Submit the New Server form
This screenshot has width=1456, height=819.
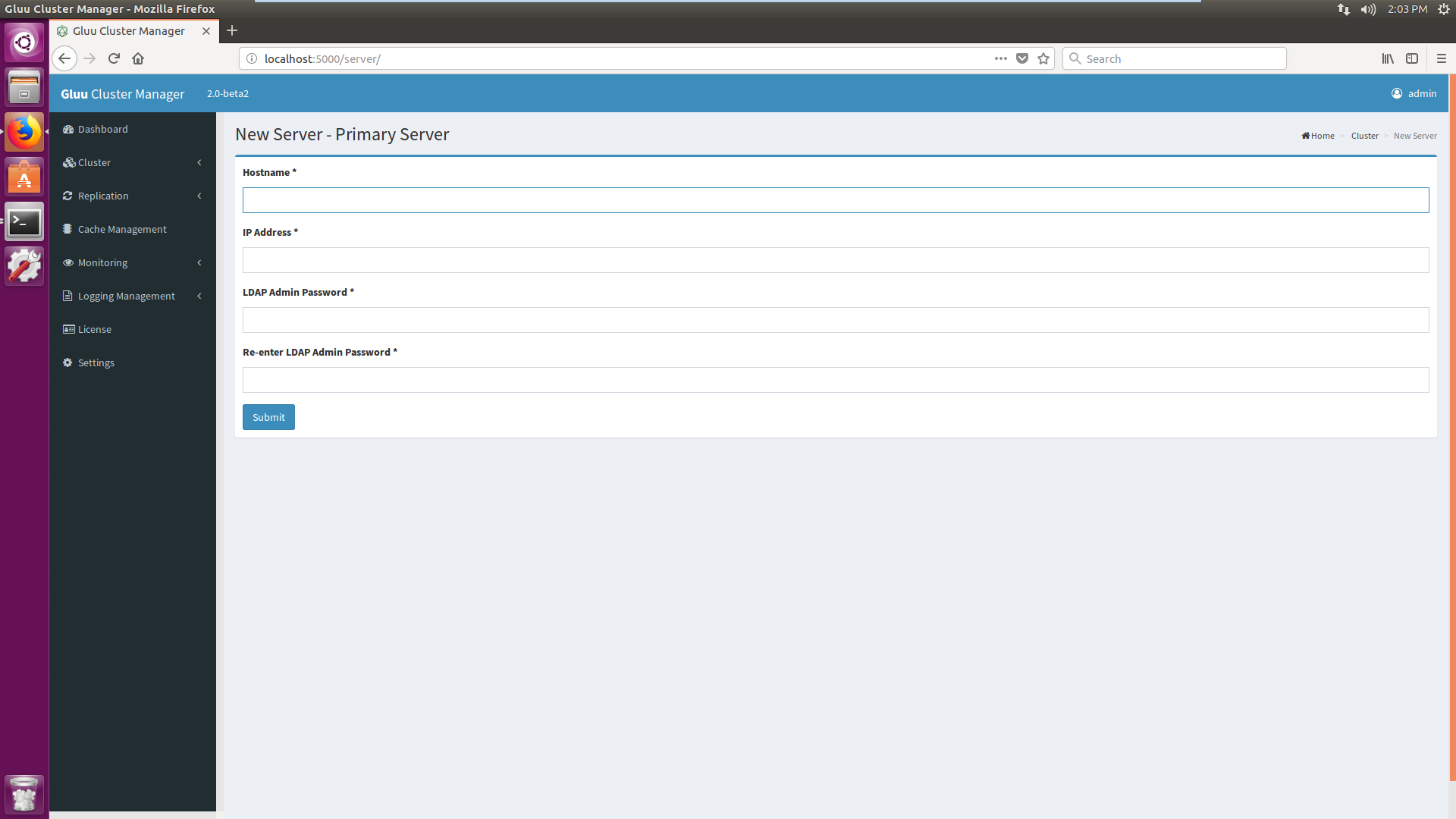tap(268, 417)
